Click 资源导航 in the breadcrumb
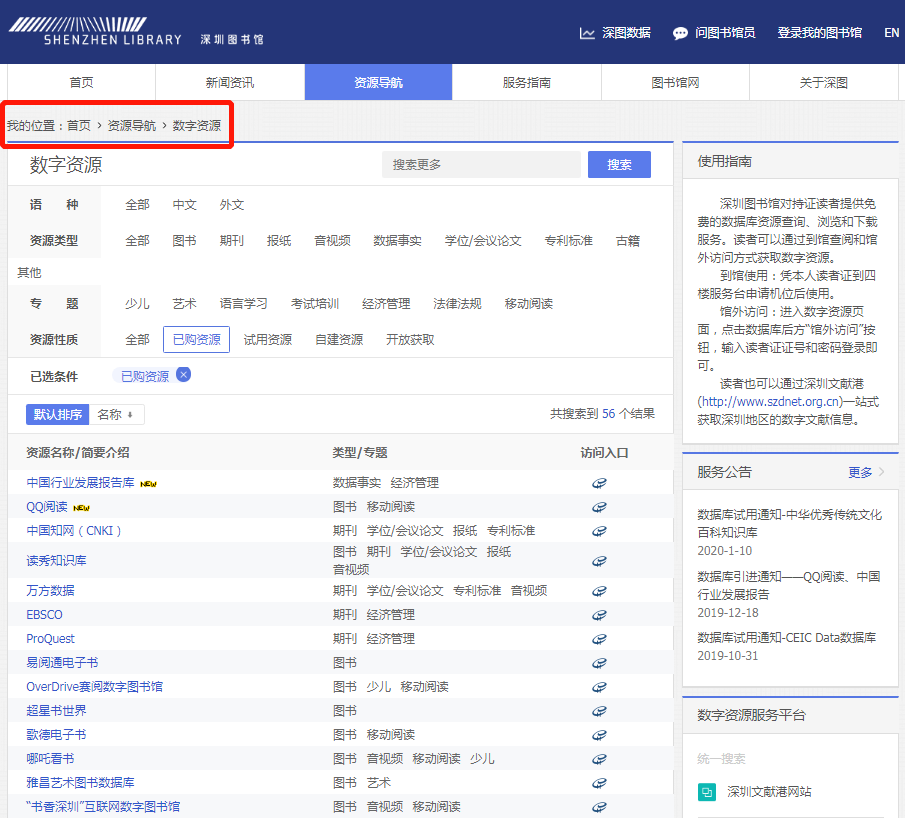The height and width of the screenshot is (818, 905). [132, 126]
